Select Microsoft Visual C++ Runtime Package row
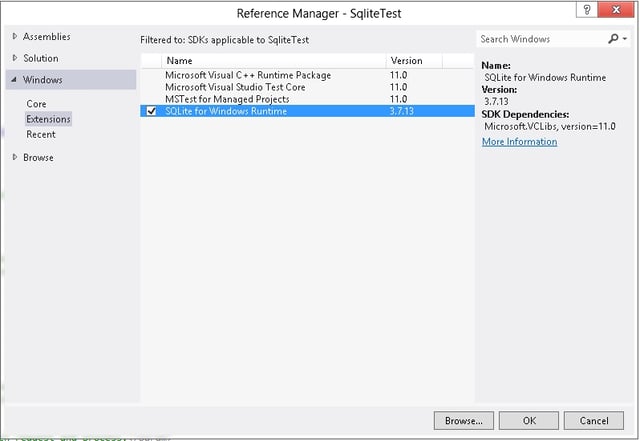The height and width of the screenshot is (441, 640). click(x=307, y=75)
